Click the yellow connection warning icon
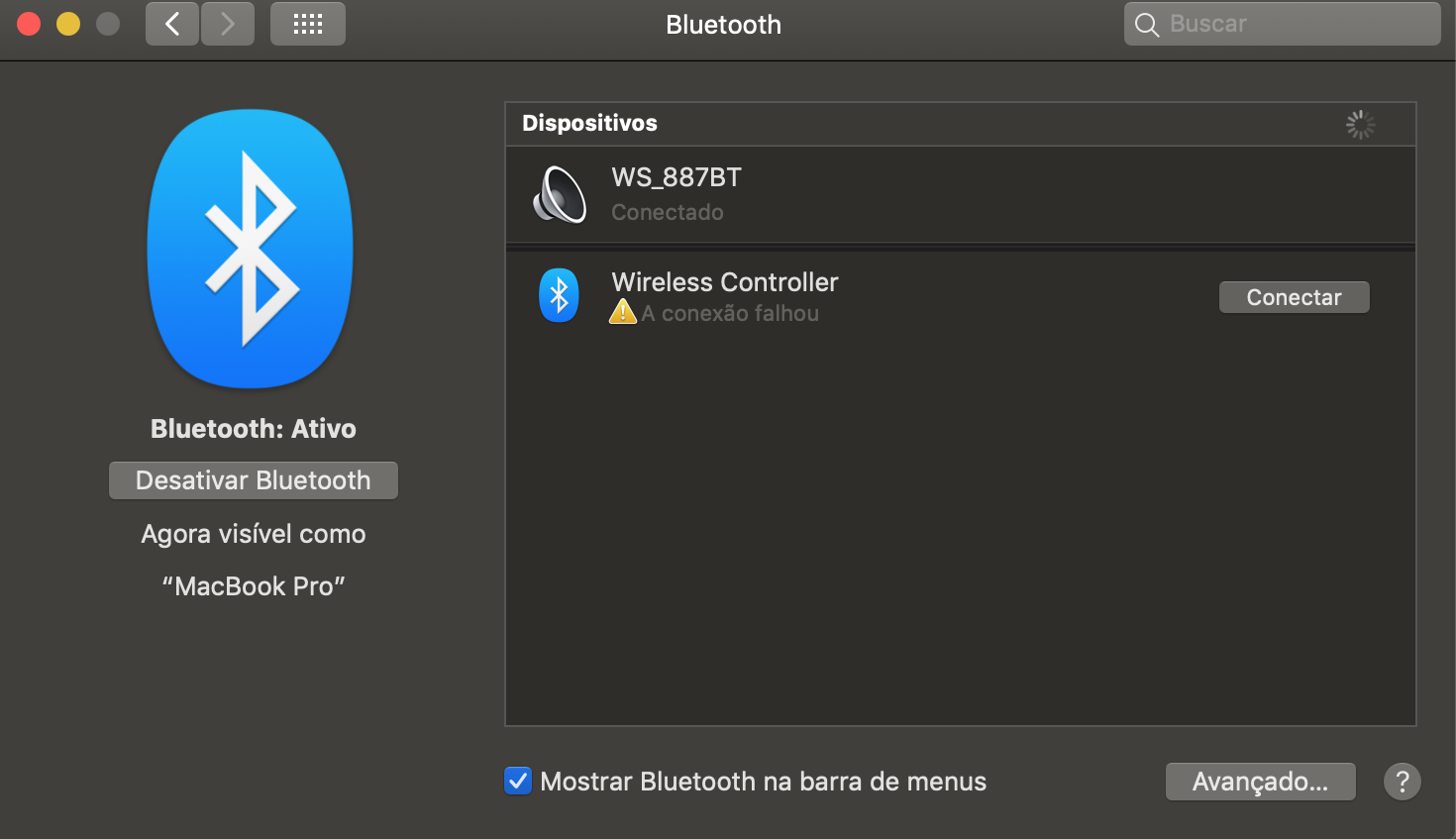Viewport: 1456px width, 839px height. [623, 312]
